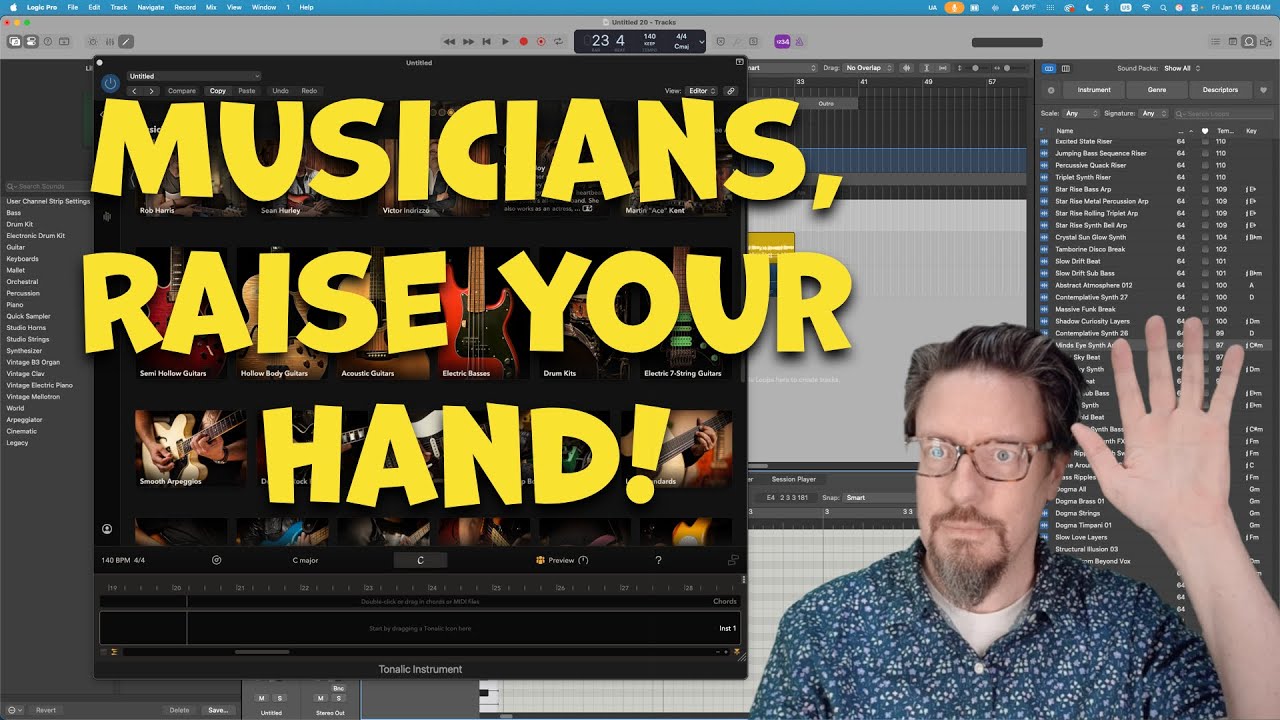Click Paste in plugin header

tap(246, 91)
